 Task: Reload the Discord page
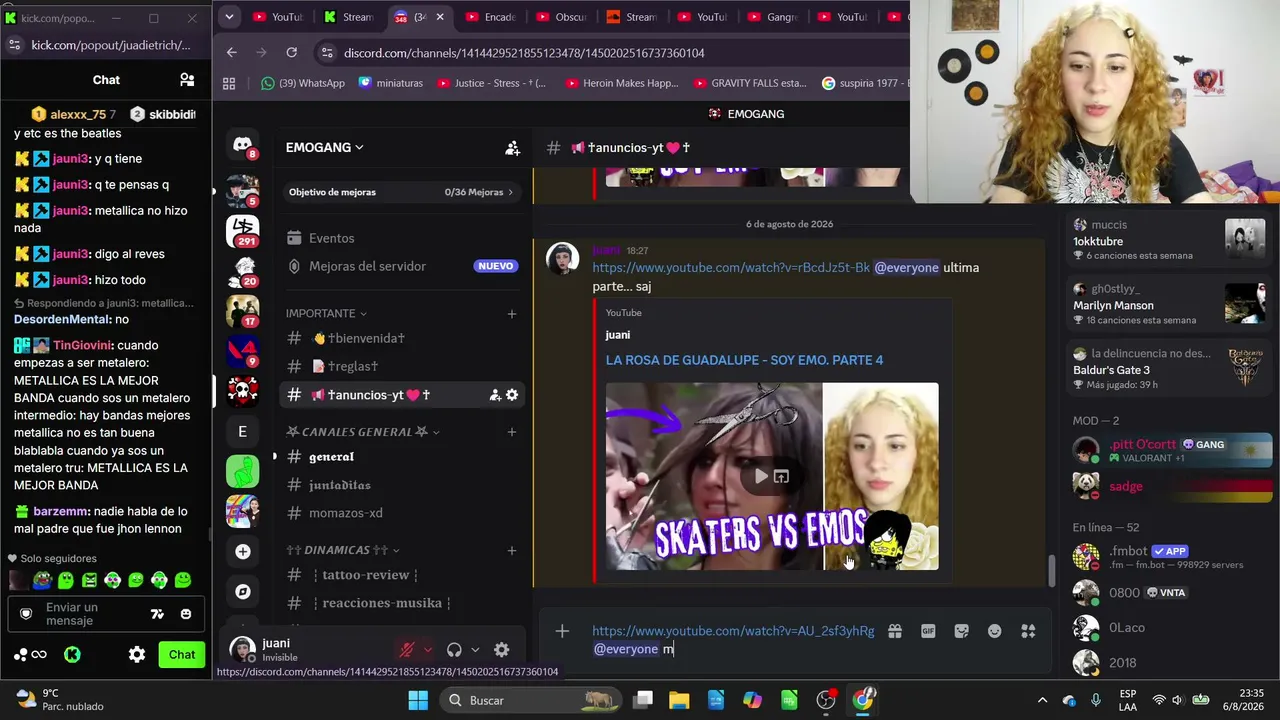coord(291,52)
